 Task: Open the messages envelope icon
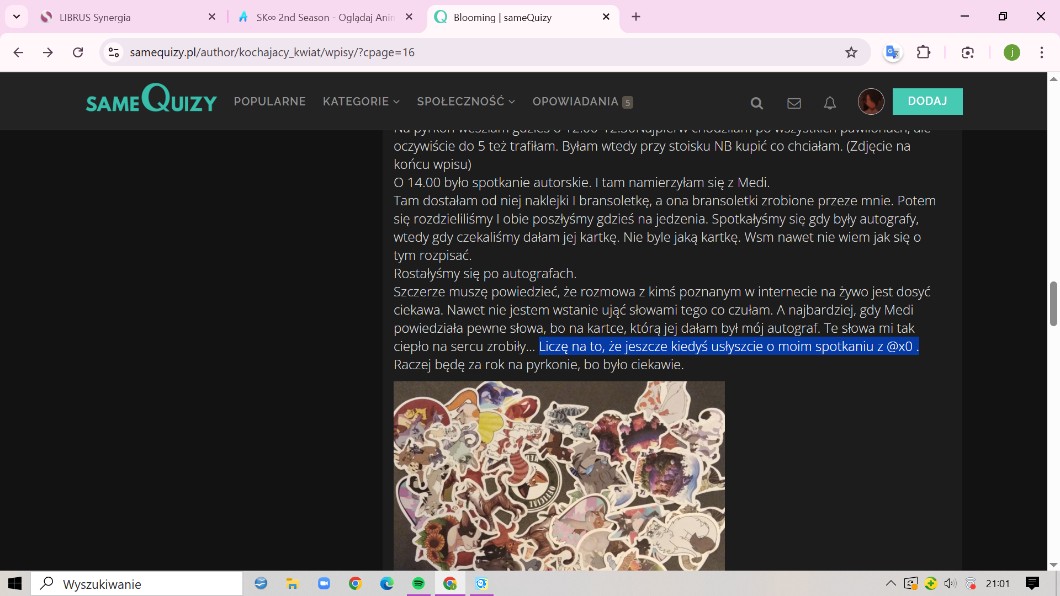[794, 102]
